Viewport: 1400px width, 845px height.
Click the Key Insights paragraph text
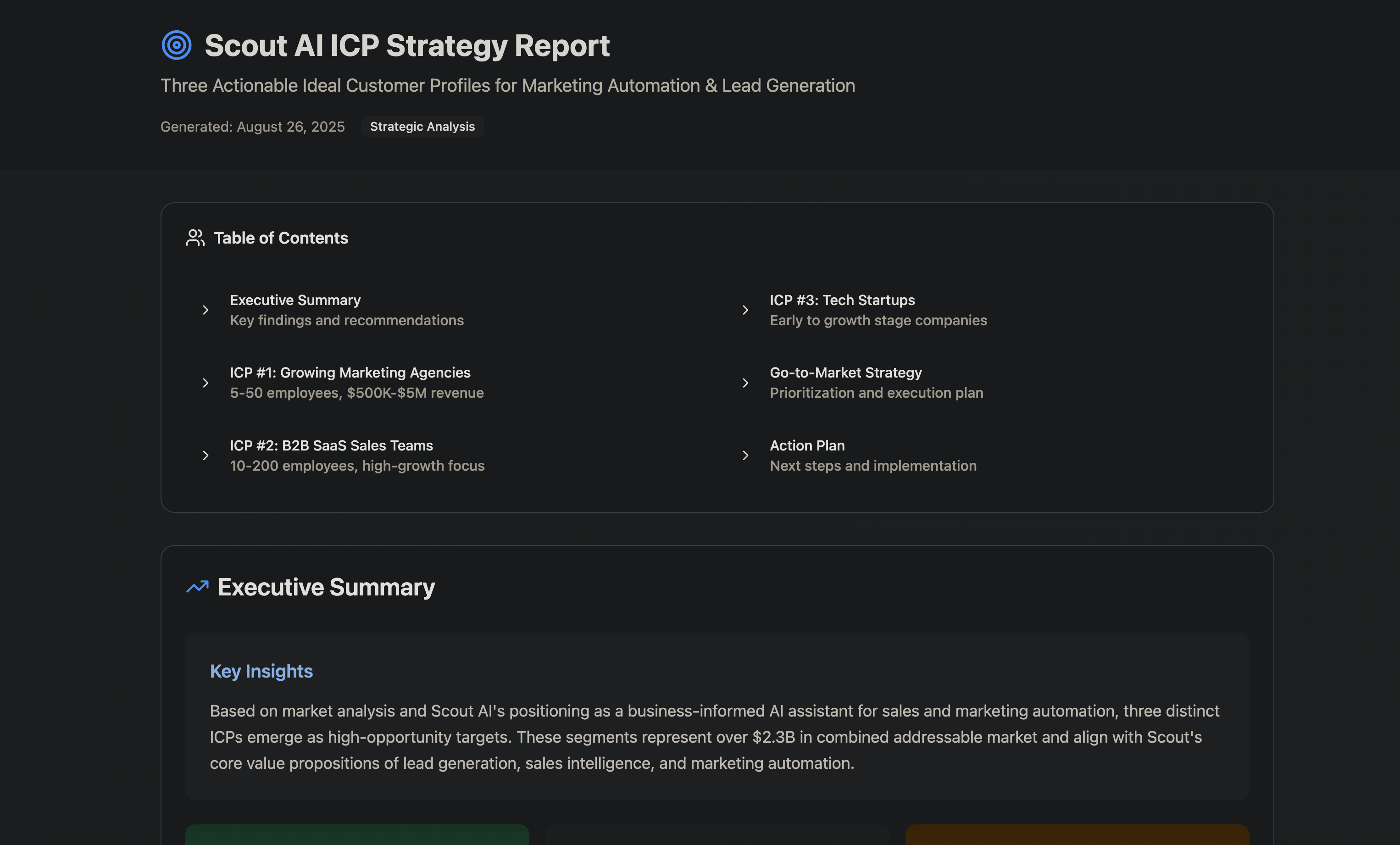point(714,737)
